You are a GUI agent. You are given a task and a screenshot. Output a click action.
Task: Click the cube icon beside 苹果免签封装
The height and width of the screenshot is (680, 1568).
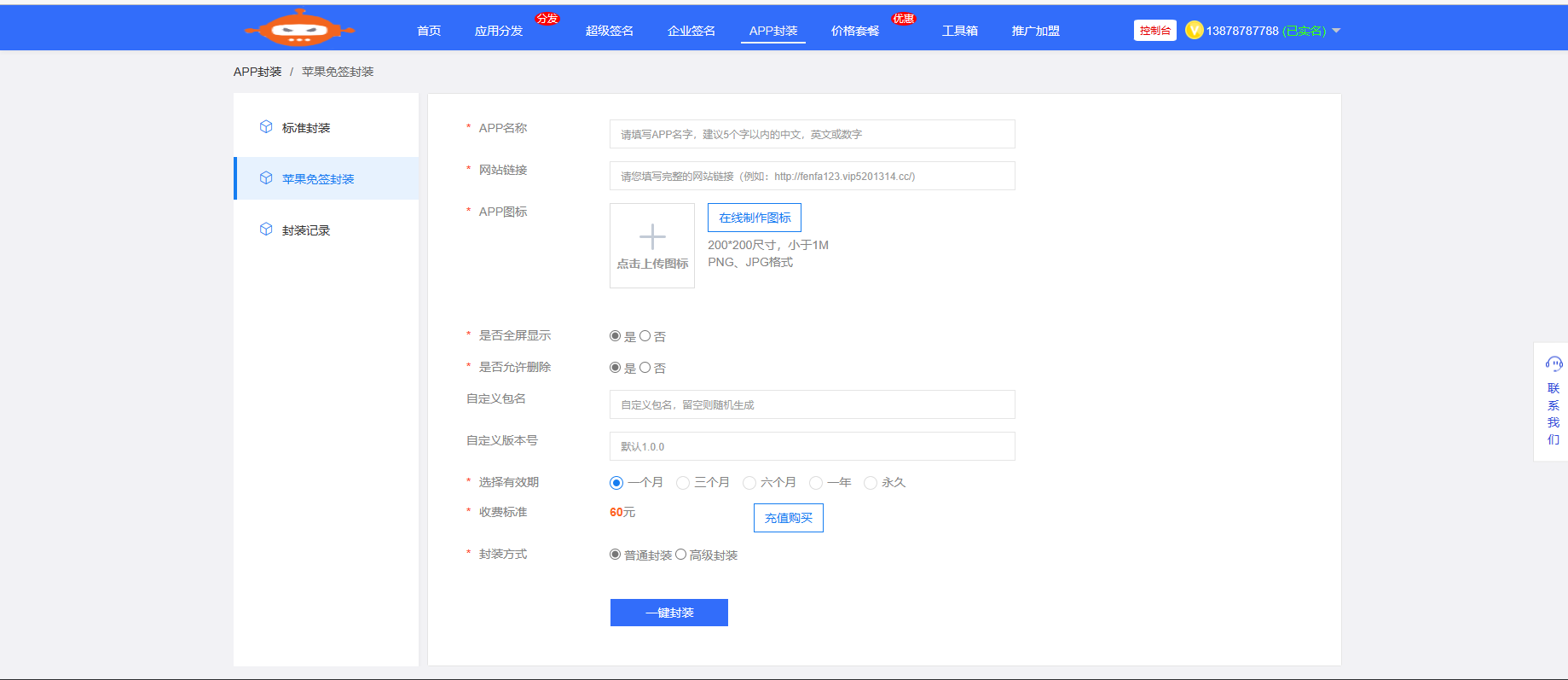[266, 178]
